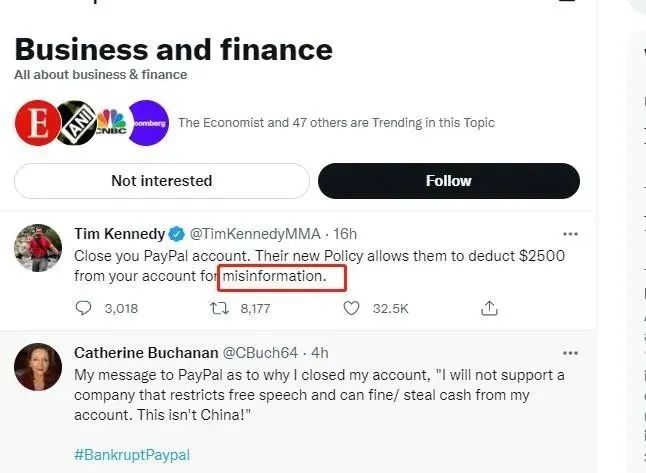Open more options on Catherine Buchanan's tweet
This screenshot has height=473, width=646.
point(570,353)
